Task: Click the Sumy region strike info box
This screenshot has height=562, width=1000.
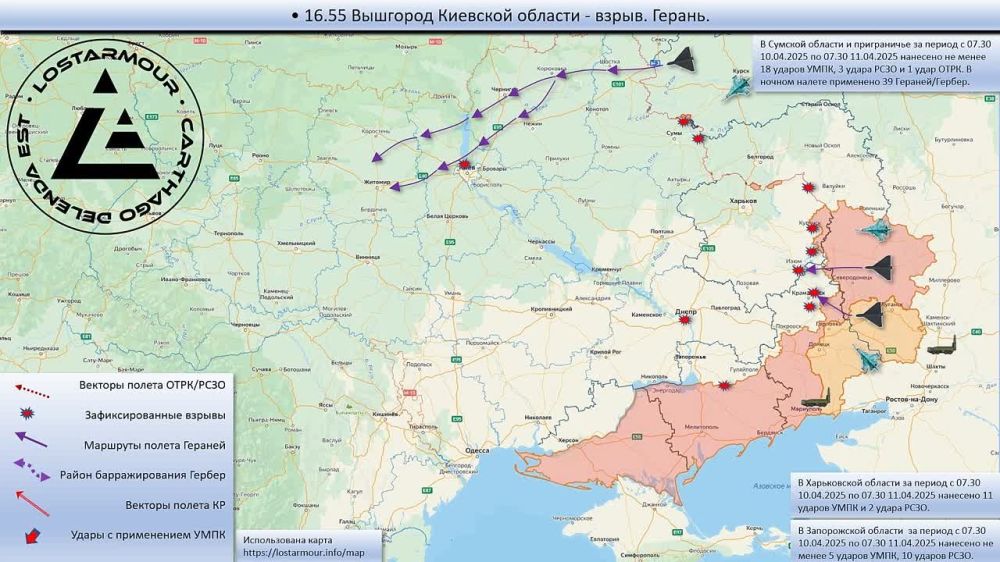Action: coord(874,70)
